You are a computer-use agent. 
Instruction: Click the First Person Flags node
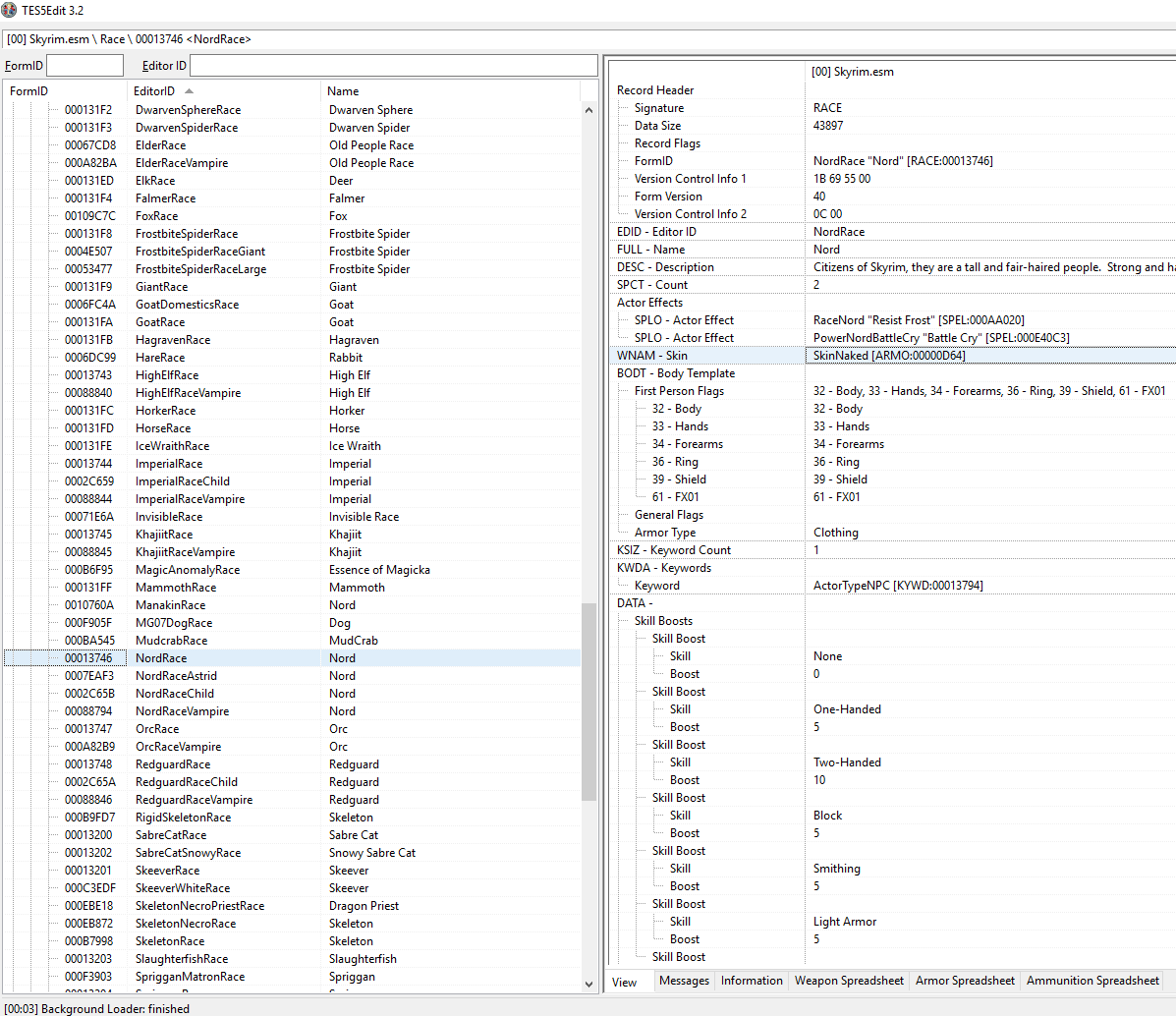(x=679, y=391)
